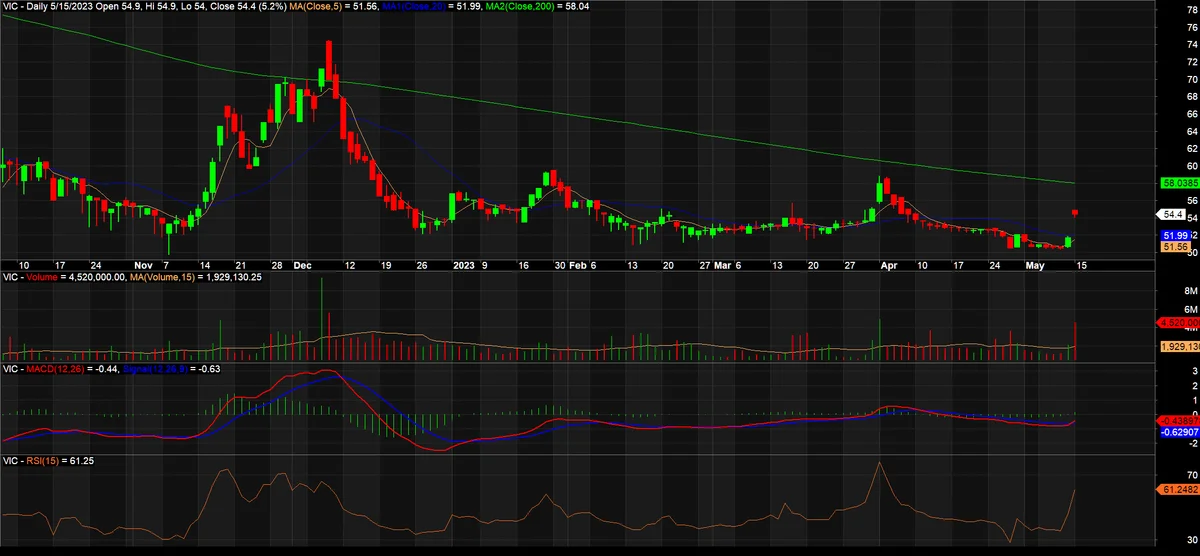Click the red 4,520,000 volume tag
The image size is (1200, 556).
click(1178, 323)
